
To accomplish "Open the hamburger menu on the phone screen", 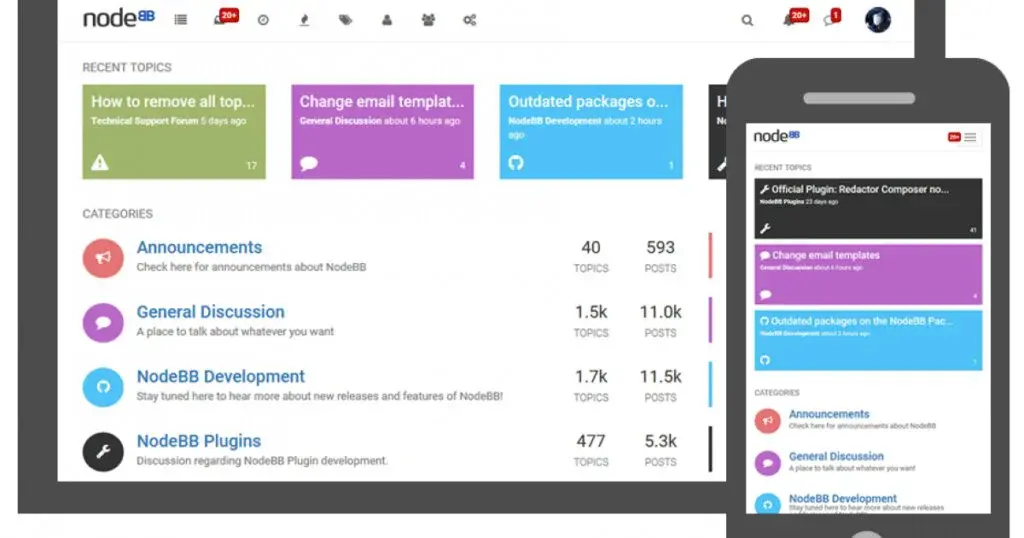I will (970, 137).
